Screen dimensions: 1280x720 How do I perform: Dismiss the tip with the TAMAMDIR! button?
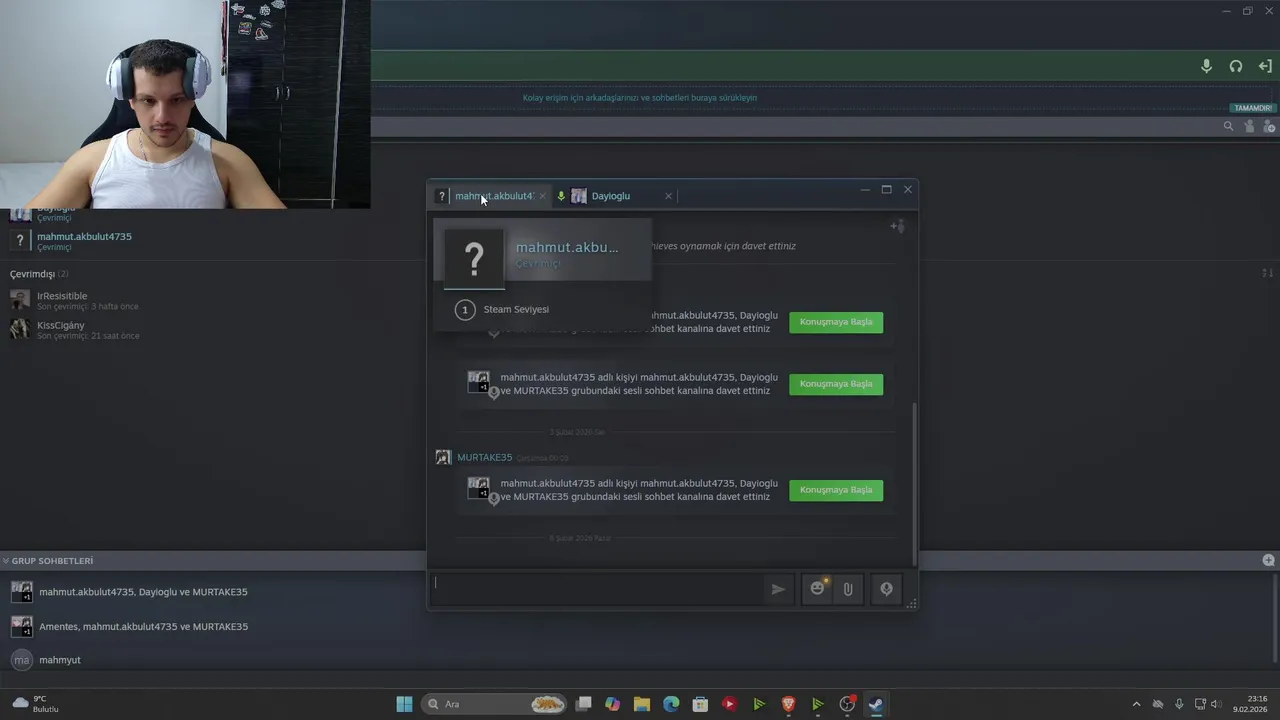[1253, 108]
